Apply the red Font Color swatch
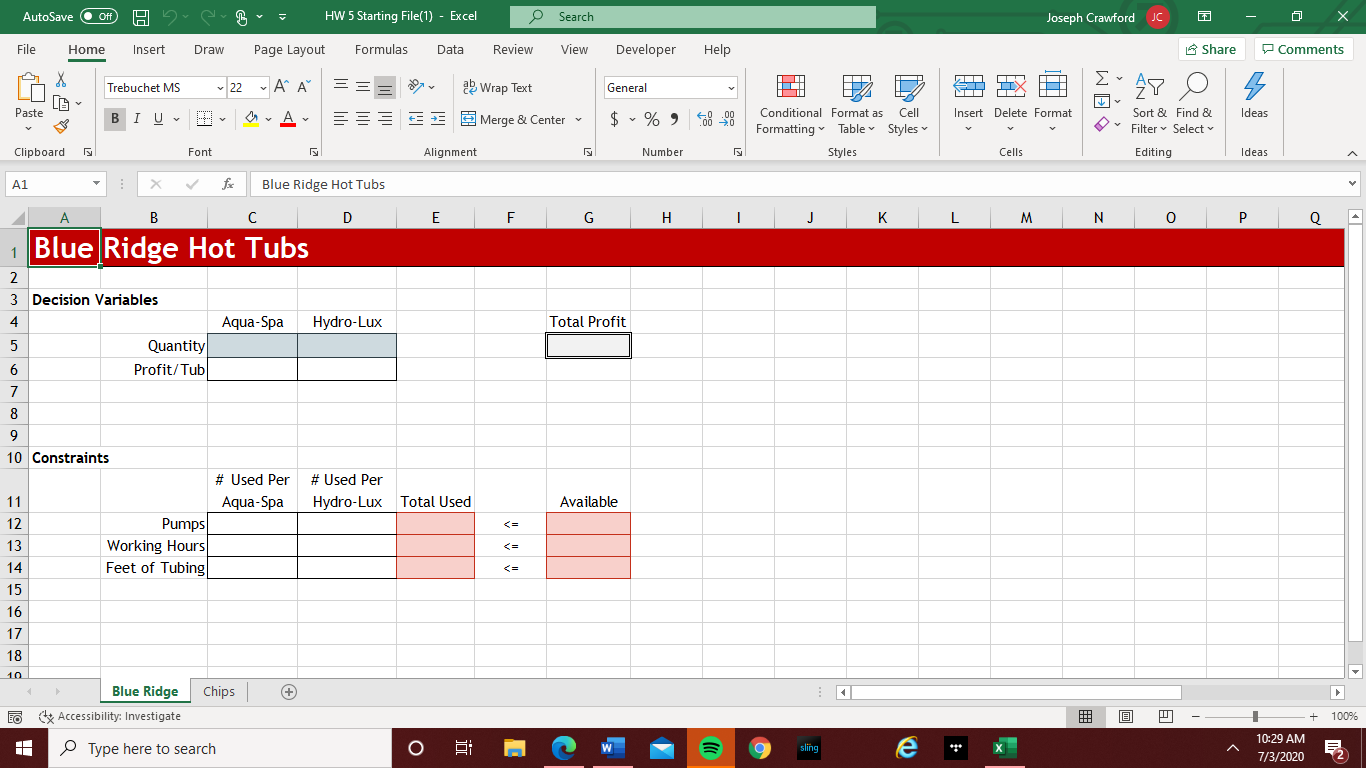Viewport: 1366px width, 768px height. tap(288, 120)
